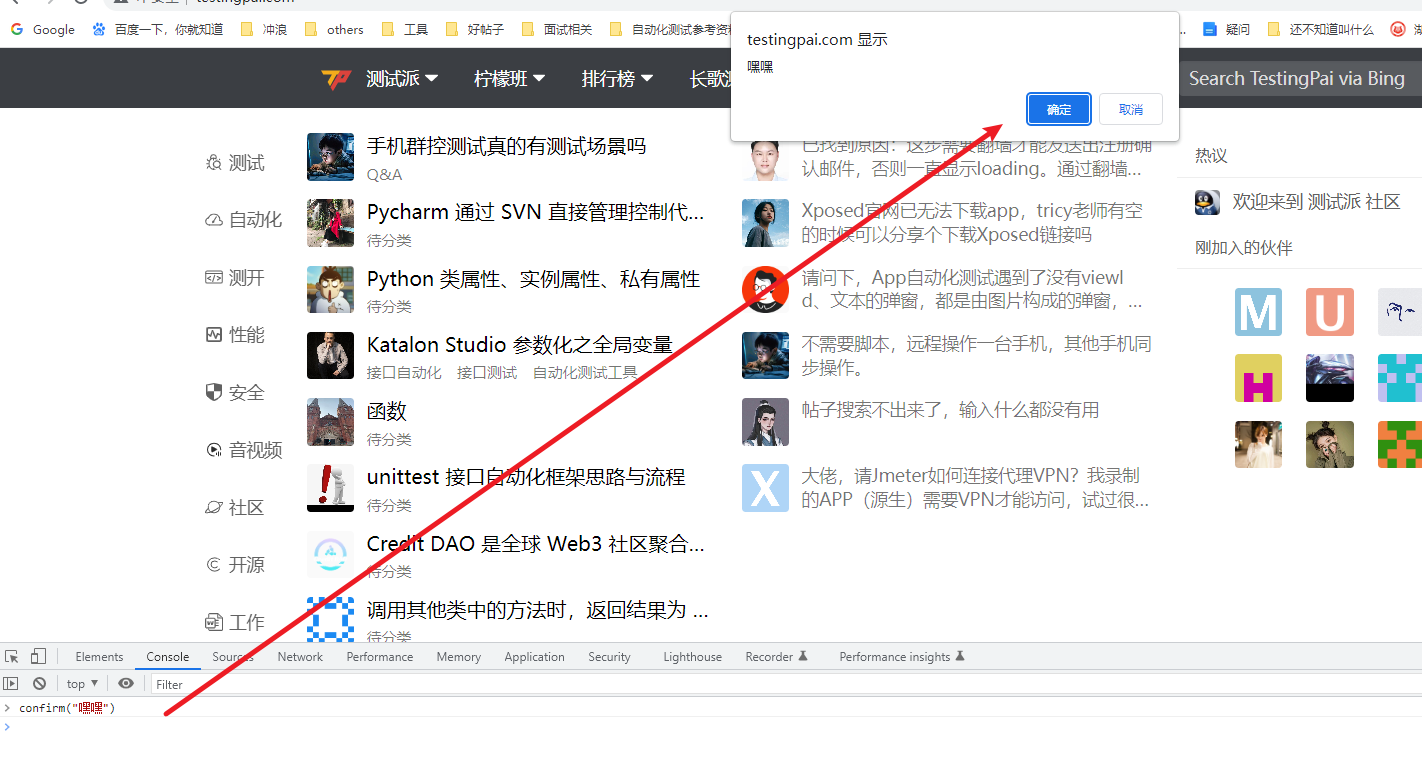Switch to the Performance tab
The width and height of the screenshot is (1422, 777).
pos(380,657)
